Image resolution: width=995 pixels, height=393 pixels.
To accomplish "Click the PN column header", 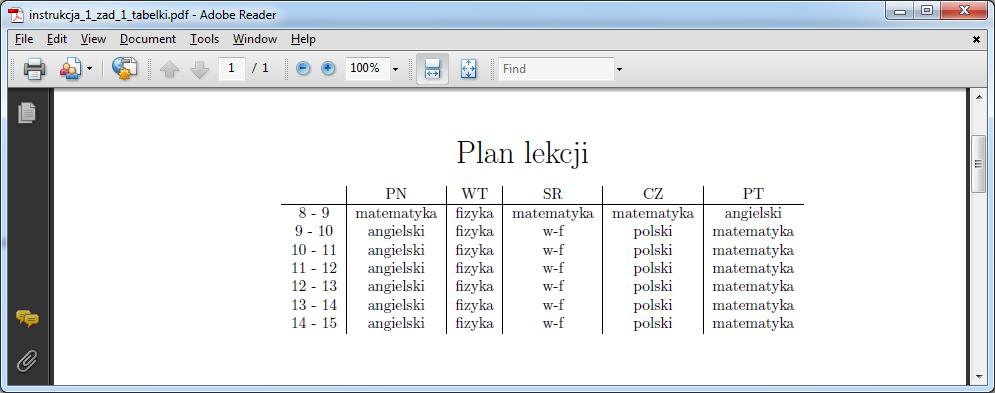I will (x=396, y=194).
